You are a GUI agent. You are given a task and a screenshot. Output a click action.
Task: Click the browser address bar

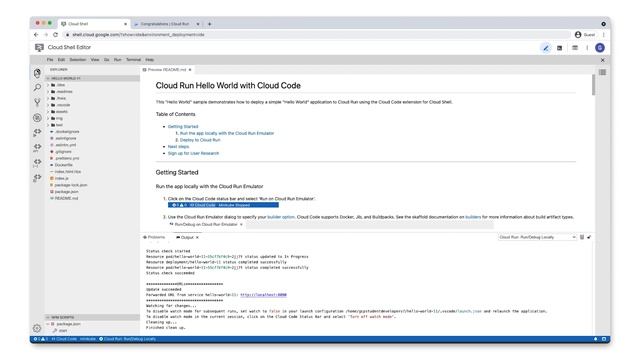pos(318,35)
